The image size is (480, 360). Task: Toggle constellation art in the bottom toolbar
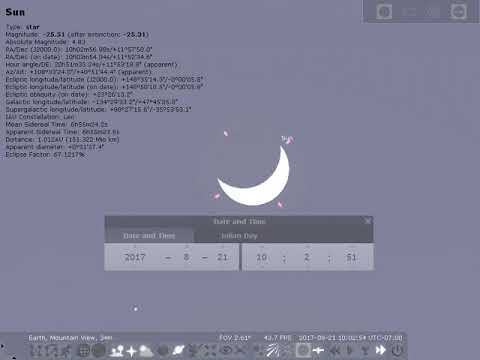tap(67, 350)
